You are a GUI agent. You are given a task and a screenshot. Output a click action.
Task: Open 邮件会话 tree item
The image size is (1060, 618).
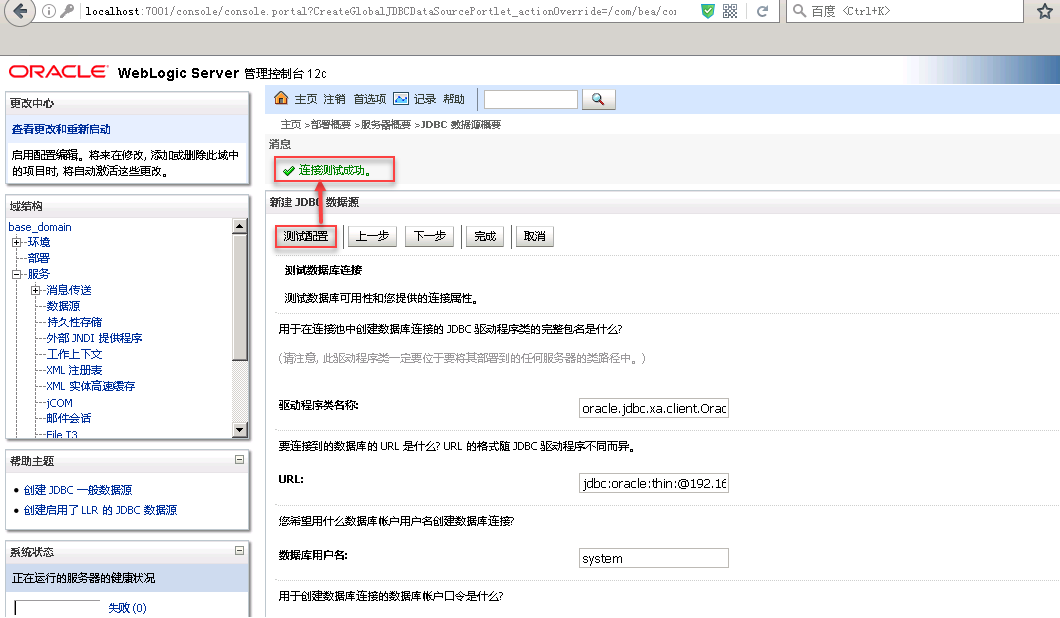pyautogui.click(x=68, y=419)
